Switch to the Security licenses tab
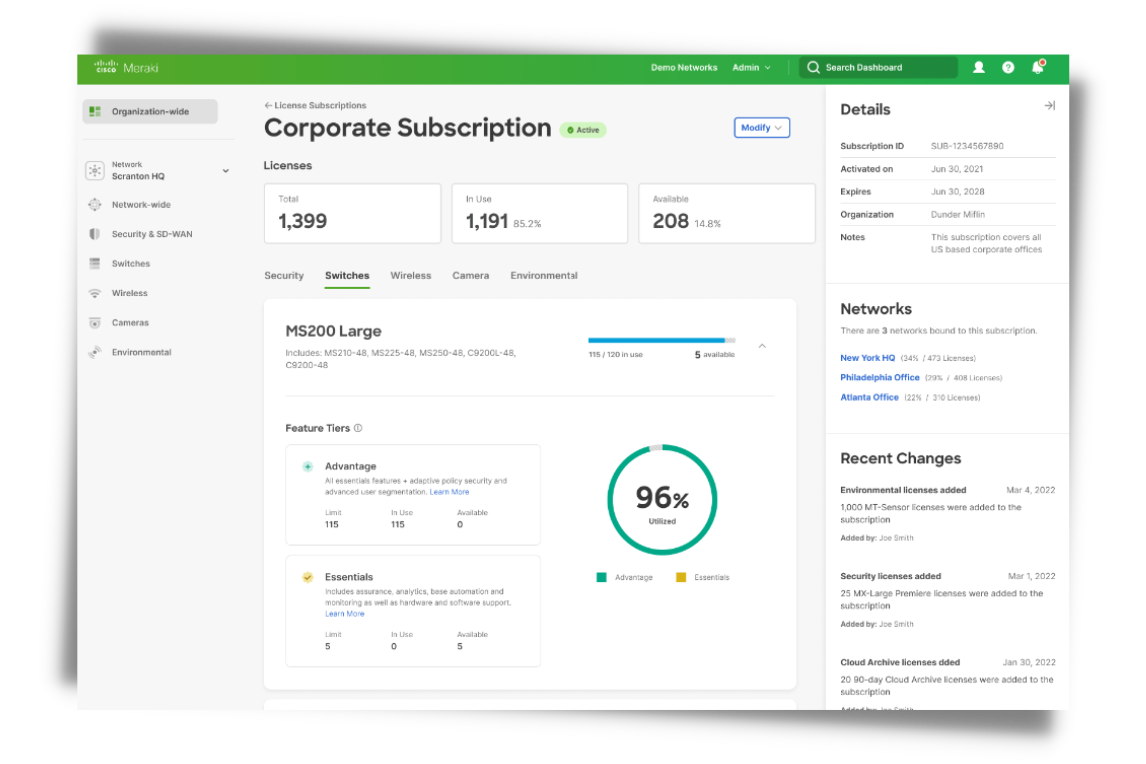The image size is (1146, 764). tap(284, 275)
